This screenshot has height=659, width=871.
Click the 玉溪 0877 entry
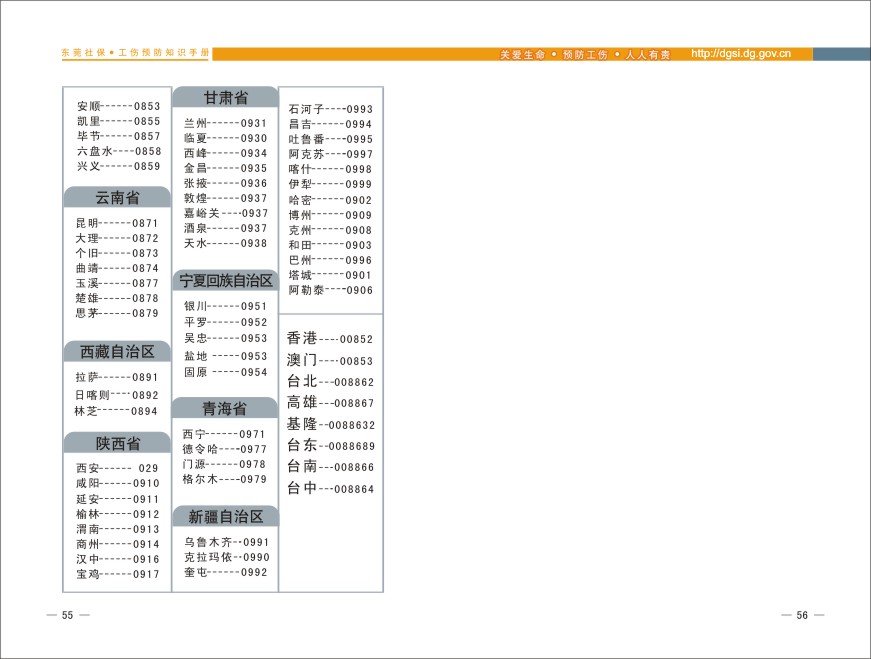point(117,283)
